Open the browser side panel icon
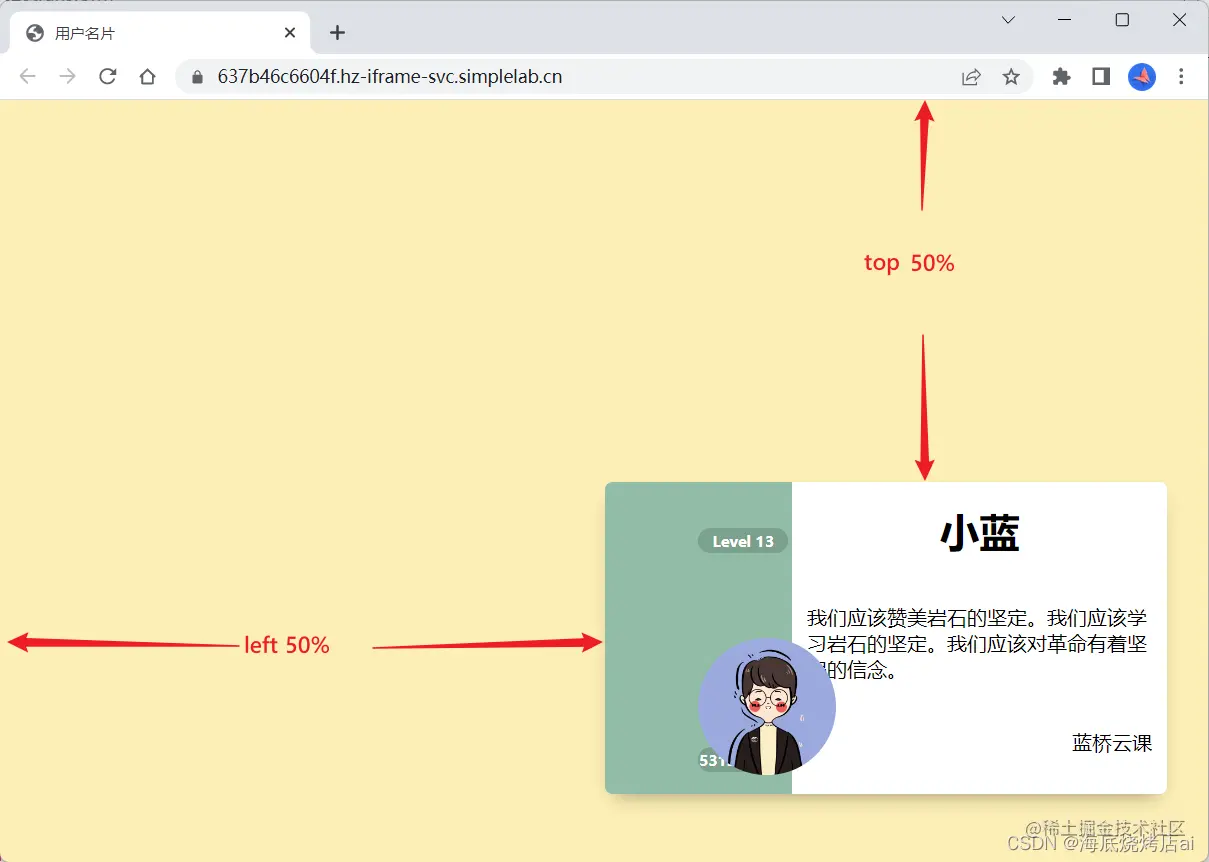The height and width of the screenshot is (862, 1209). click(x=1100, y=76)
